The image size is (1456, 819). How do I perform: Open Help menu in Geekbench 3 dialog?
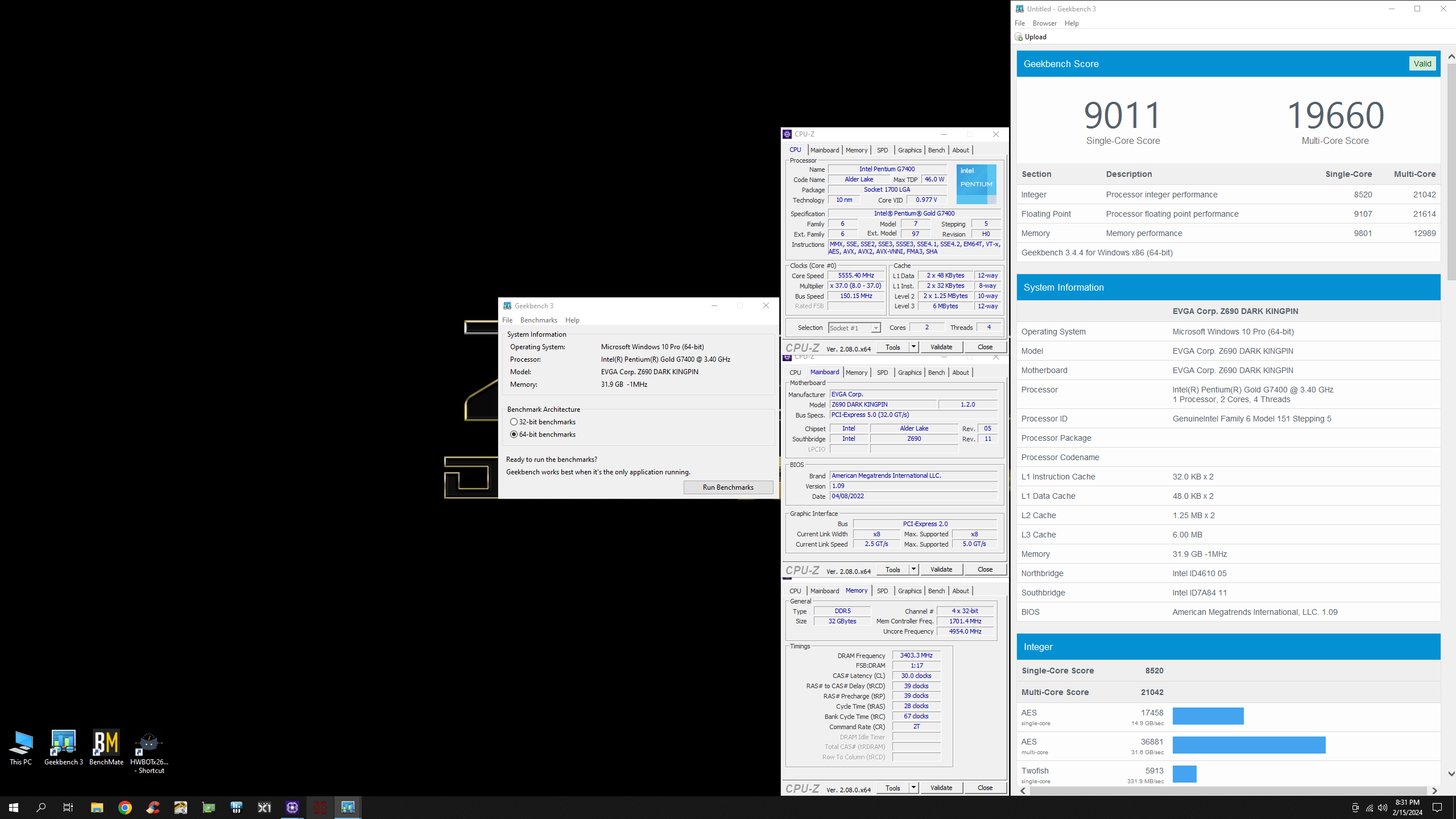pos(572,320)
